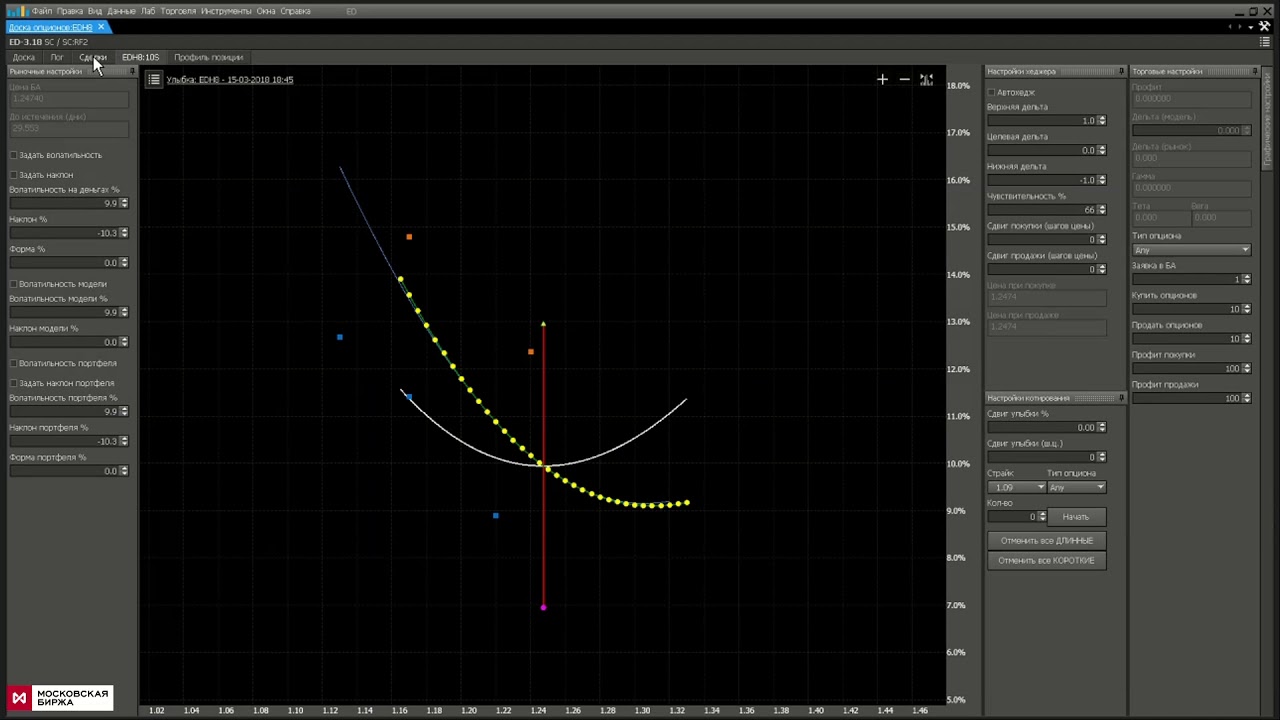Open the Торговля menu
This screenshot has width=1280, height=720.
coord(178,11)
